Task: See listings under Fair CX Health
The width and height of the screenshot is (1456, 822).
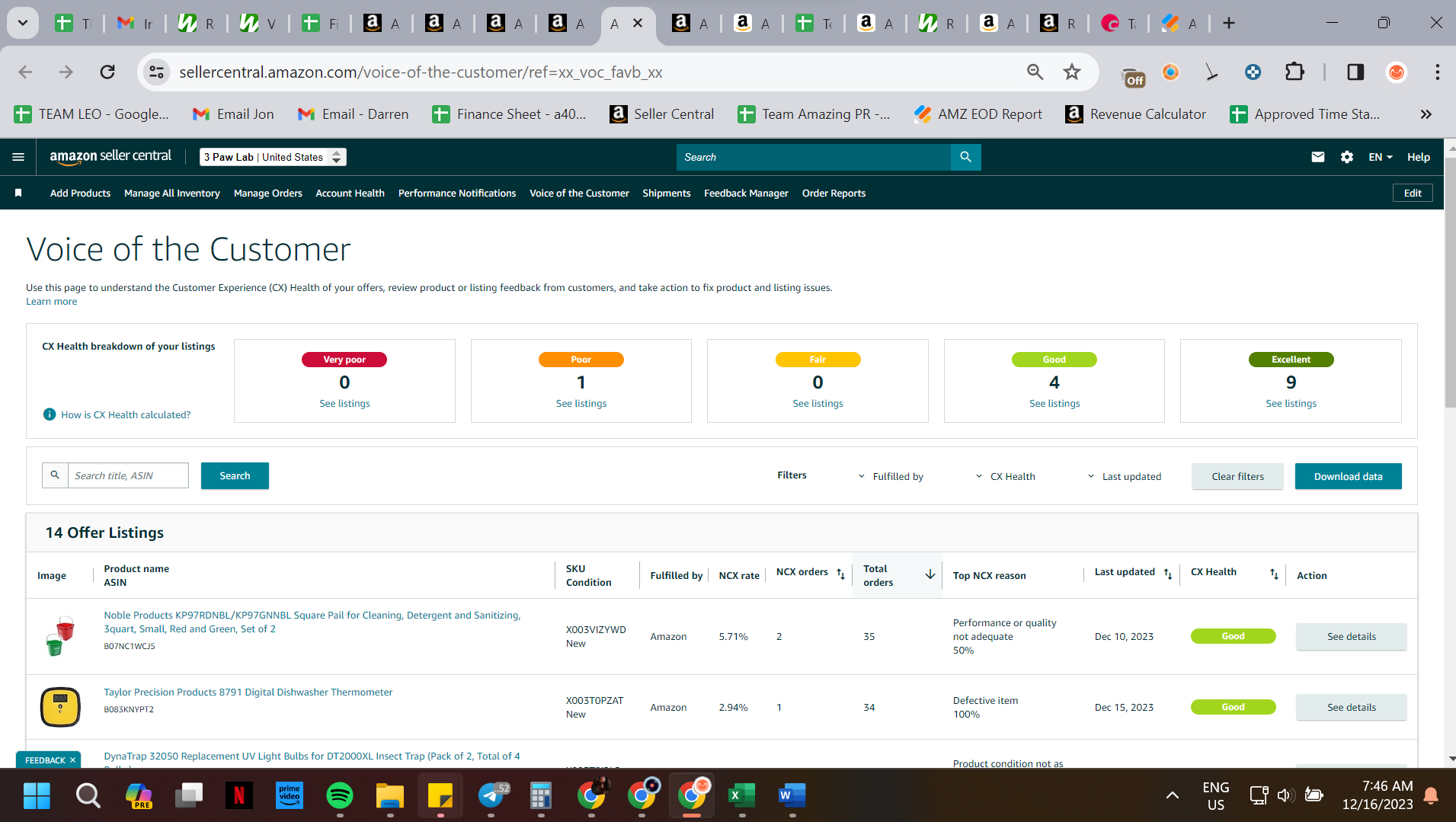Action: click(x=818, y=403)
